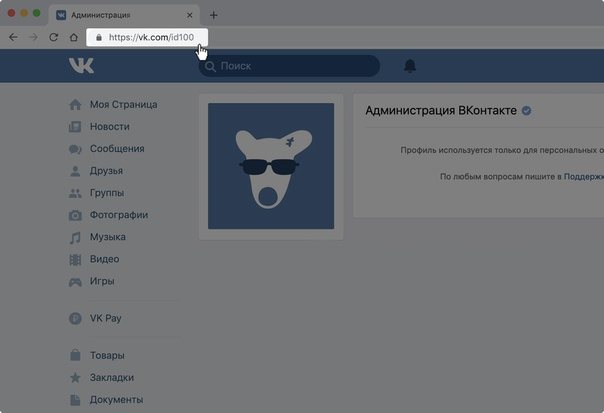Screen dimensions: 604x413
Task: Open Музыка section
Action: pyautogui.click(x=107, y=237)
